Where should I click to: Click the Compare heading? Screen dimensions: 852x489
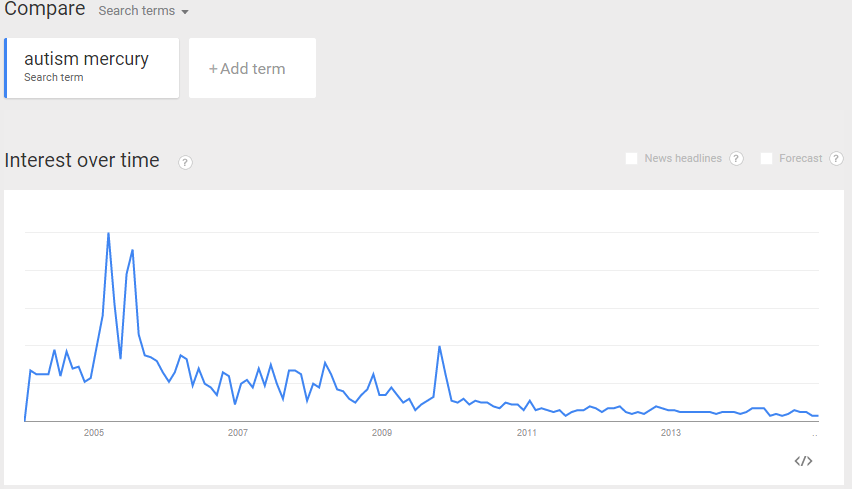click(x=44, y=10)
